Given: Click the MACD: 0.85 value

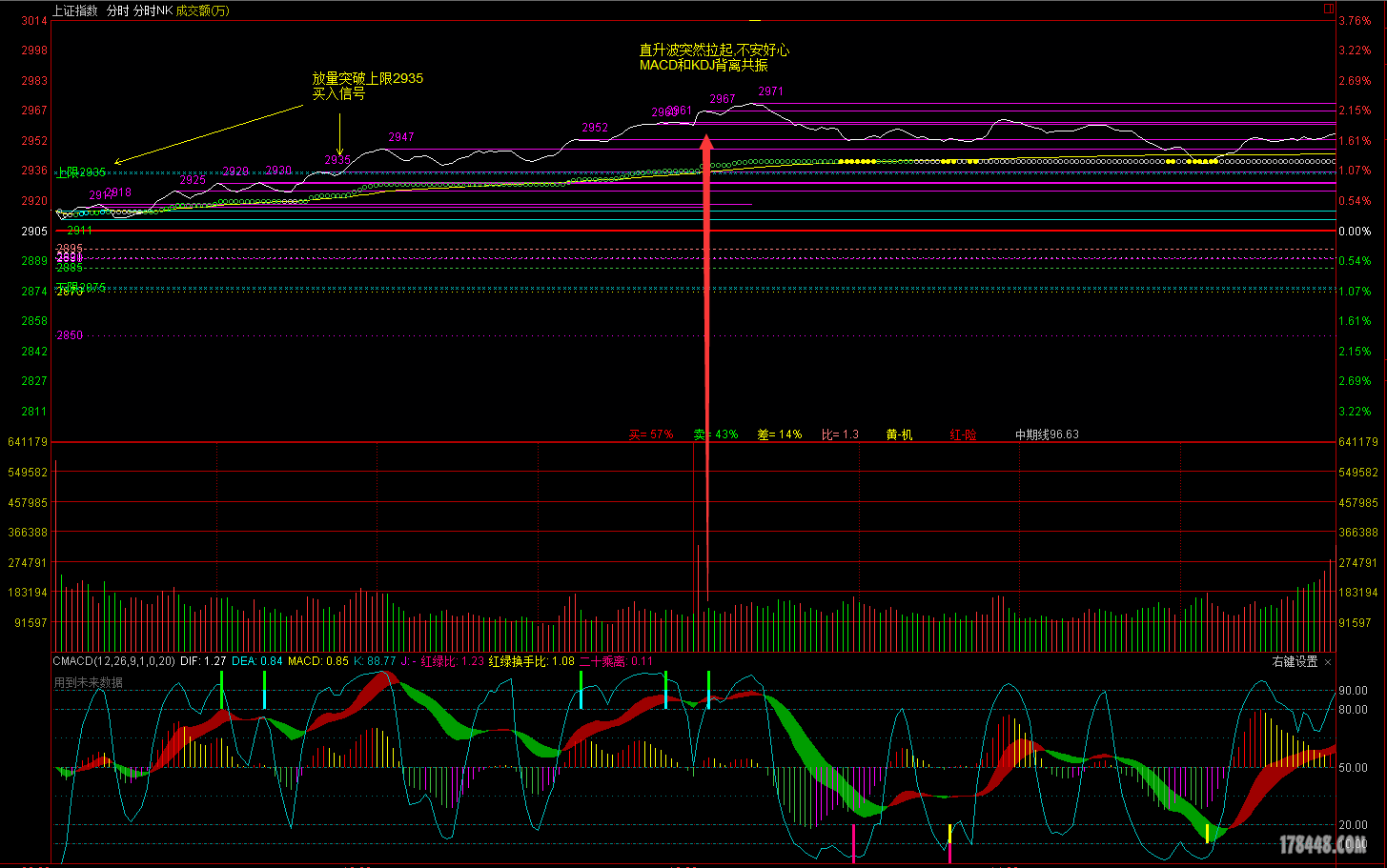Looking at the screenshot, I should (x=318, y=661).
